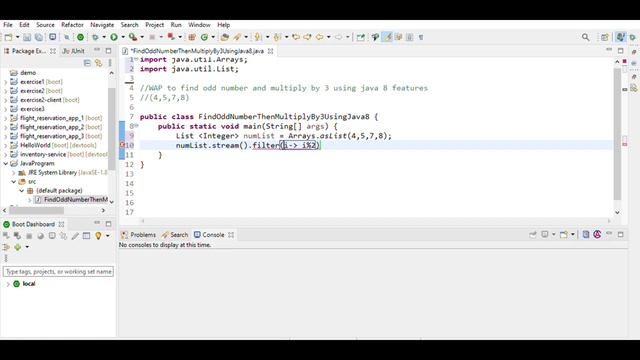
Task: Minimize the Boot Dashboard panel
Action: pos(97,223)
